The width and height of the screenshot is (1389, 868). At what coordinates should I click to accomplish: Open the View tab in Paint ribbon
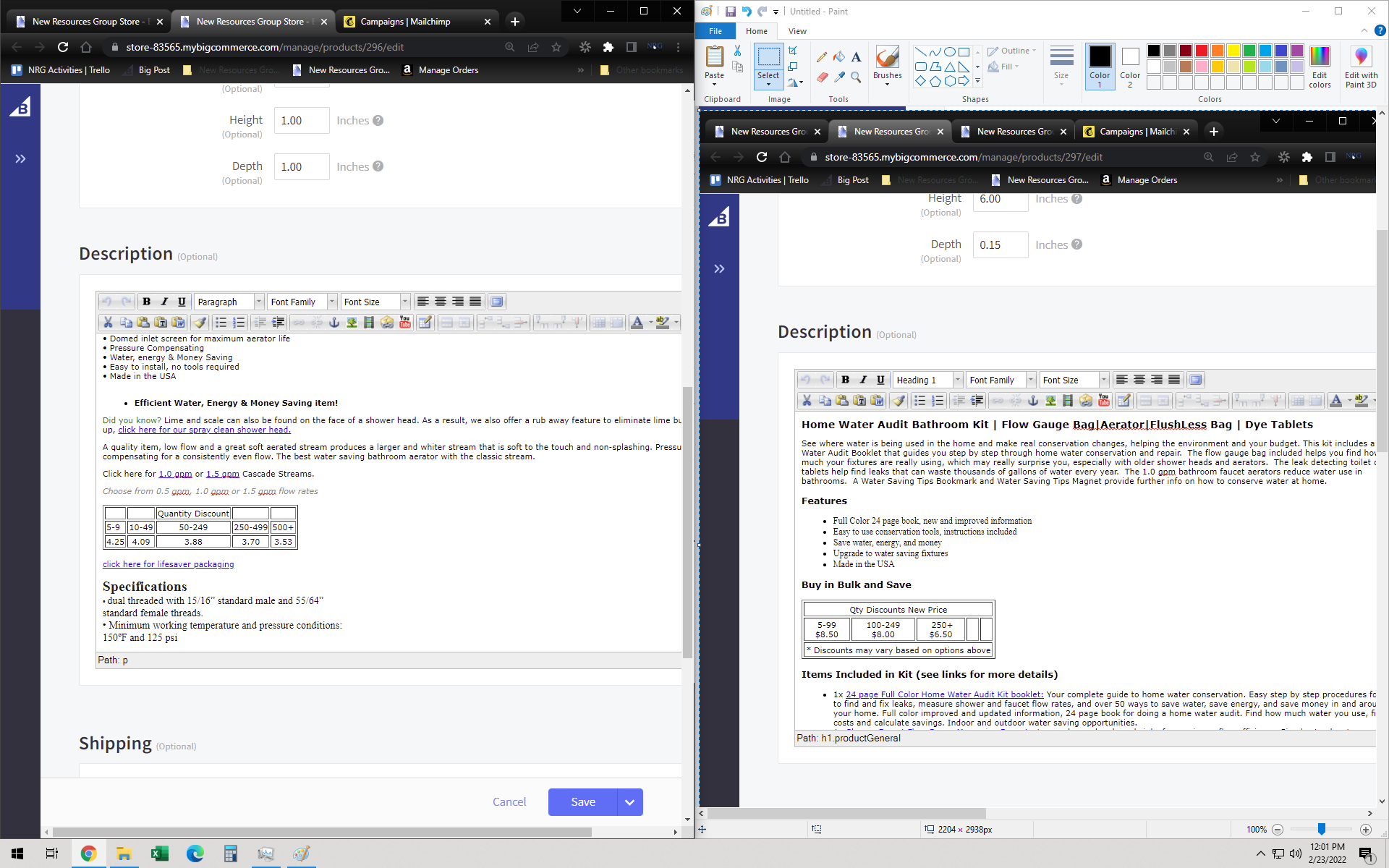(x=797, y=31)
